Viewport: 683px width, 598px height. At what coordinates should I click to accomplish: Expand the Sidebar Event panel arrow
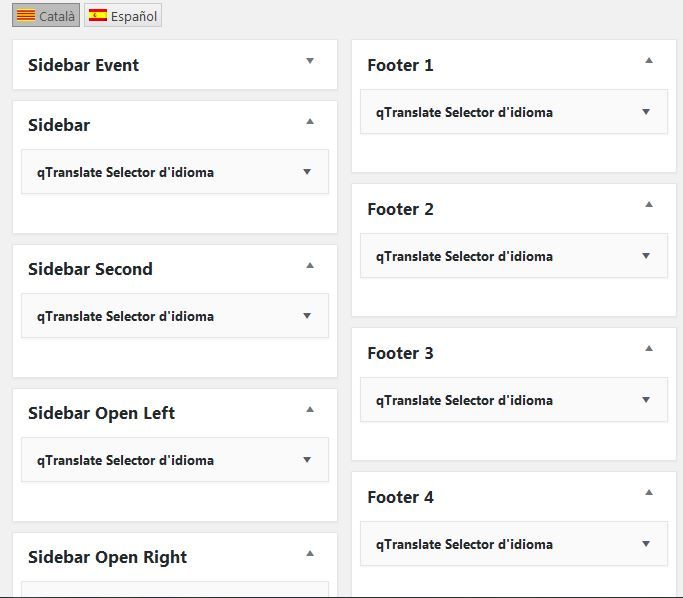[310, 61]
